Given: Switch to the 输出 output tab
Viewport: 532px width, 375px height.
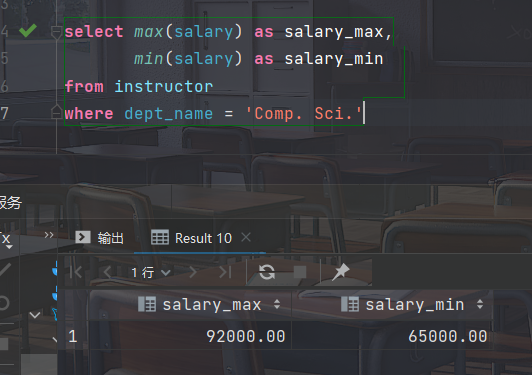Looking at the screenshot, I should tap(100, 238).
